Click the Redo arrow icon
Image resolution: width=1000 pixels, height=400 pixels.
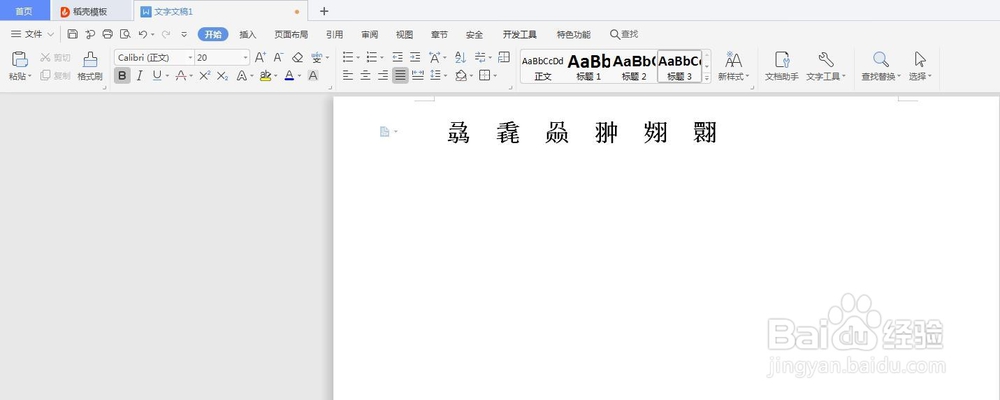point(166,34)
